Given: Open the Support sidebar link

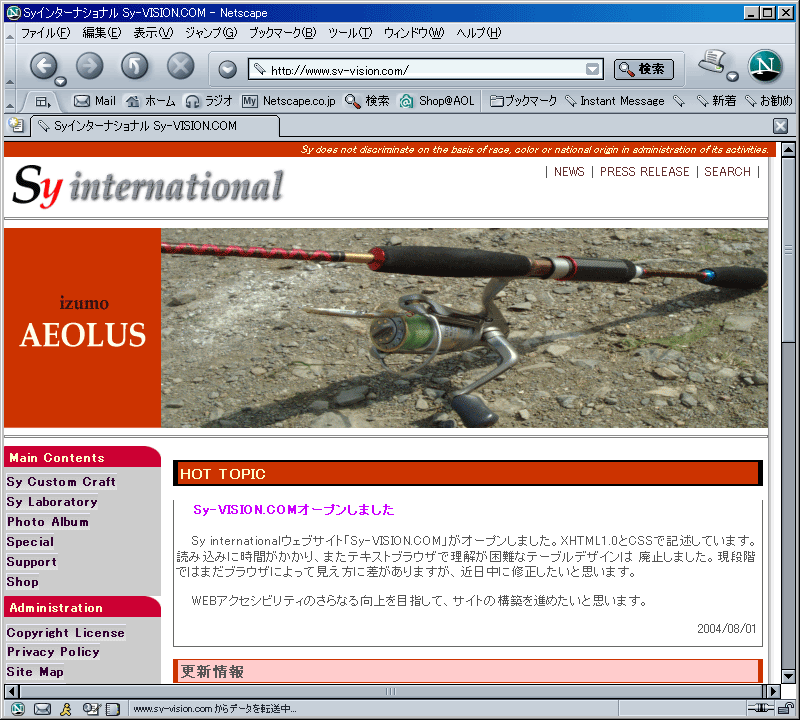Looking at the screenshot, I should (x=32, y=562).
